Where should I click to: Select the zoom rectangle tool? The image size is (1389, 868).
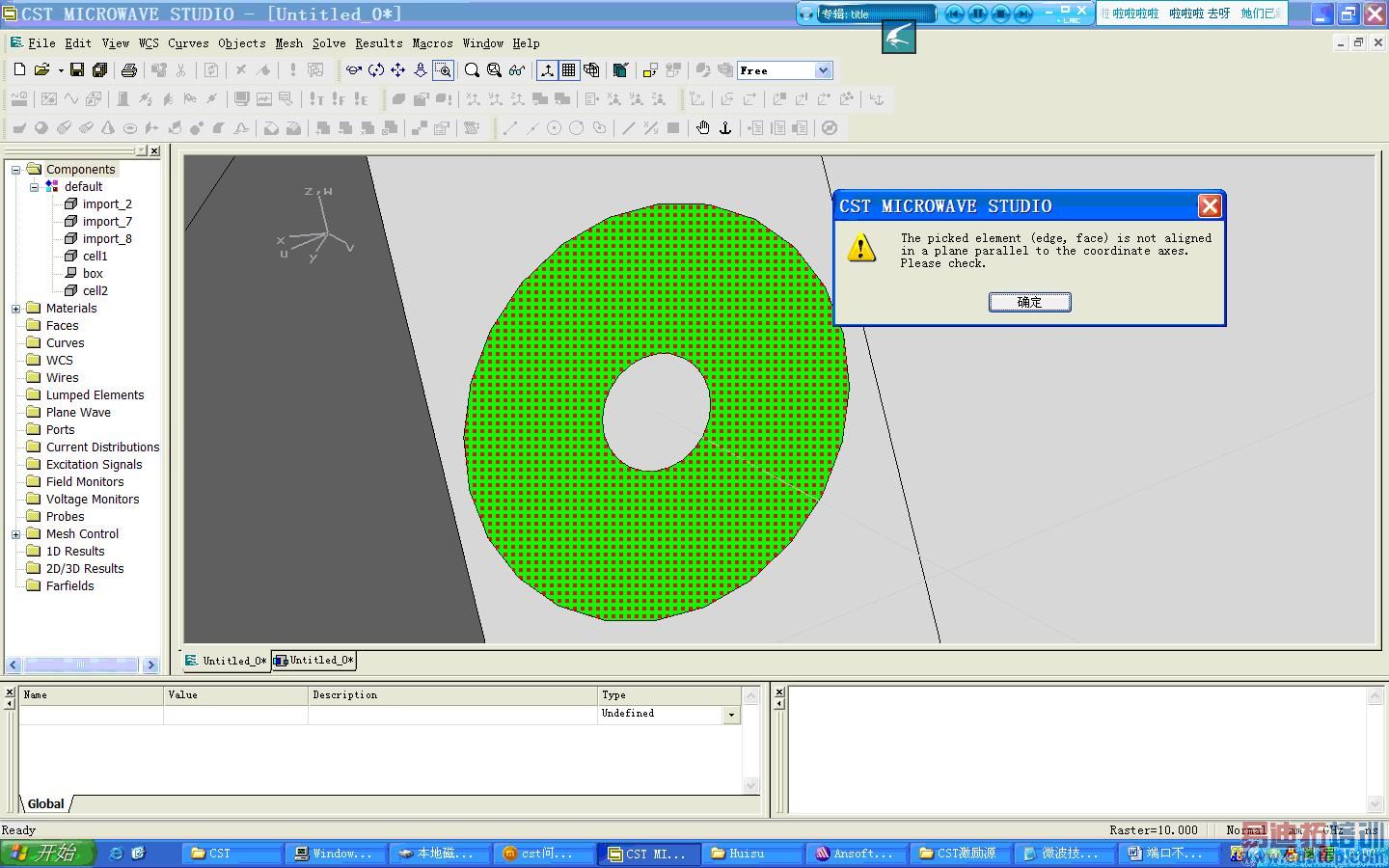pos(443,69)
